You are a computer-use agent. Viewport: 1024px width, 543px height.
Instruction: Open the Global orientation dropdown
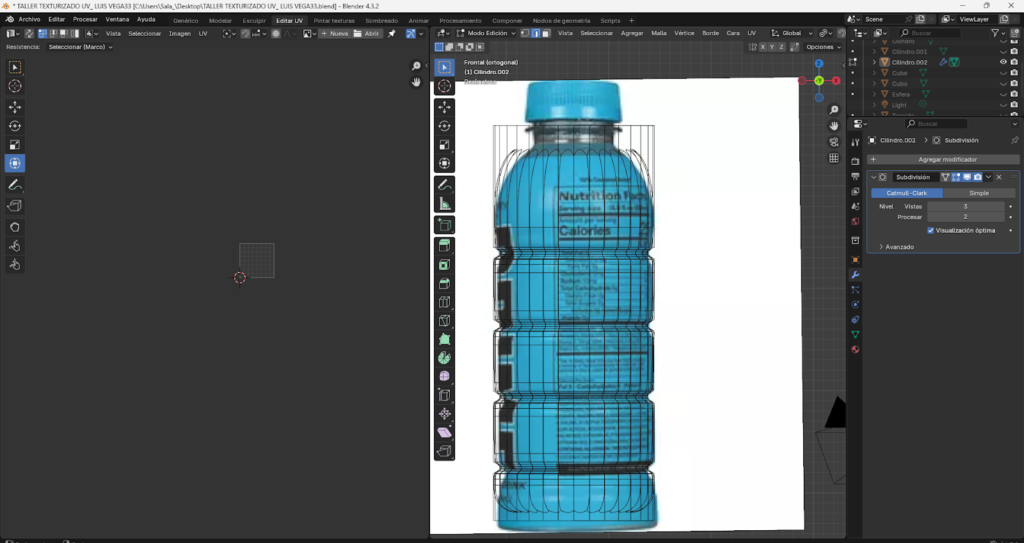click(792, 33)
